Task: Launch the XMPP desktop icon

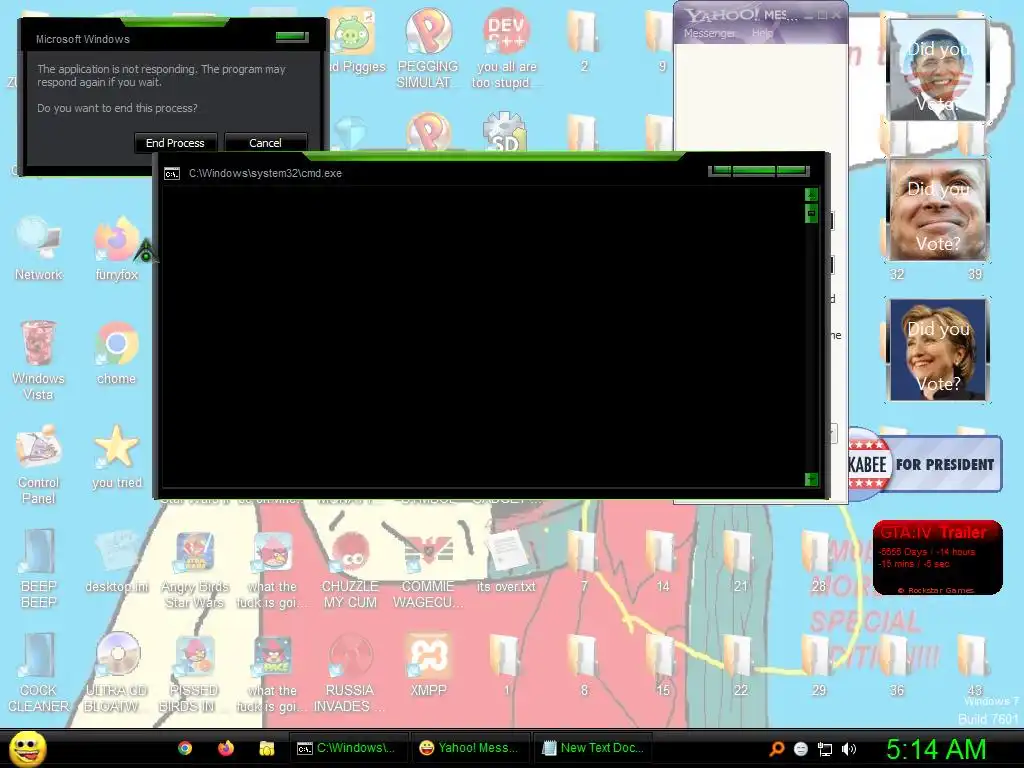Action: click(x=428, y=665)
